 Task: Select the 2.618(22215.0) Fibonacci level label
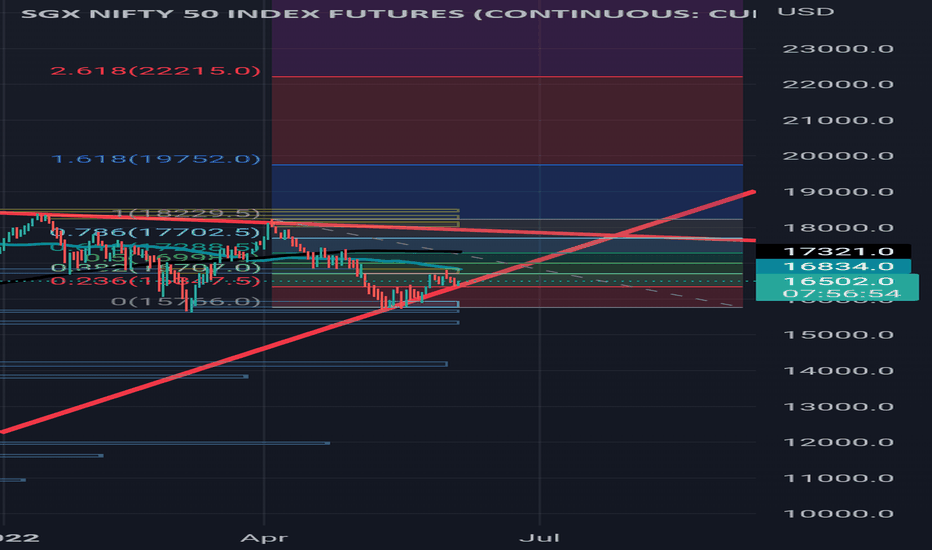coord(156,71)
